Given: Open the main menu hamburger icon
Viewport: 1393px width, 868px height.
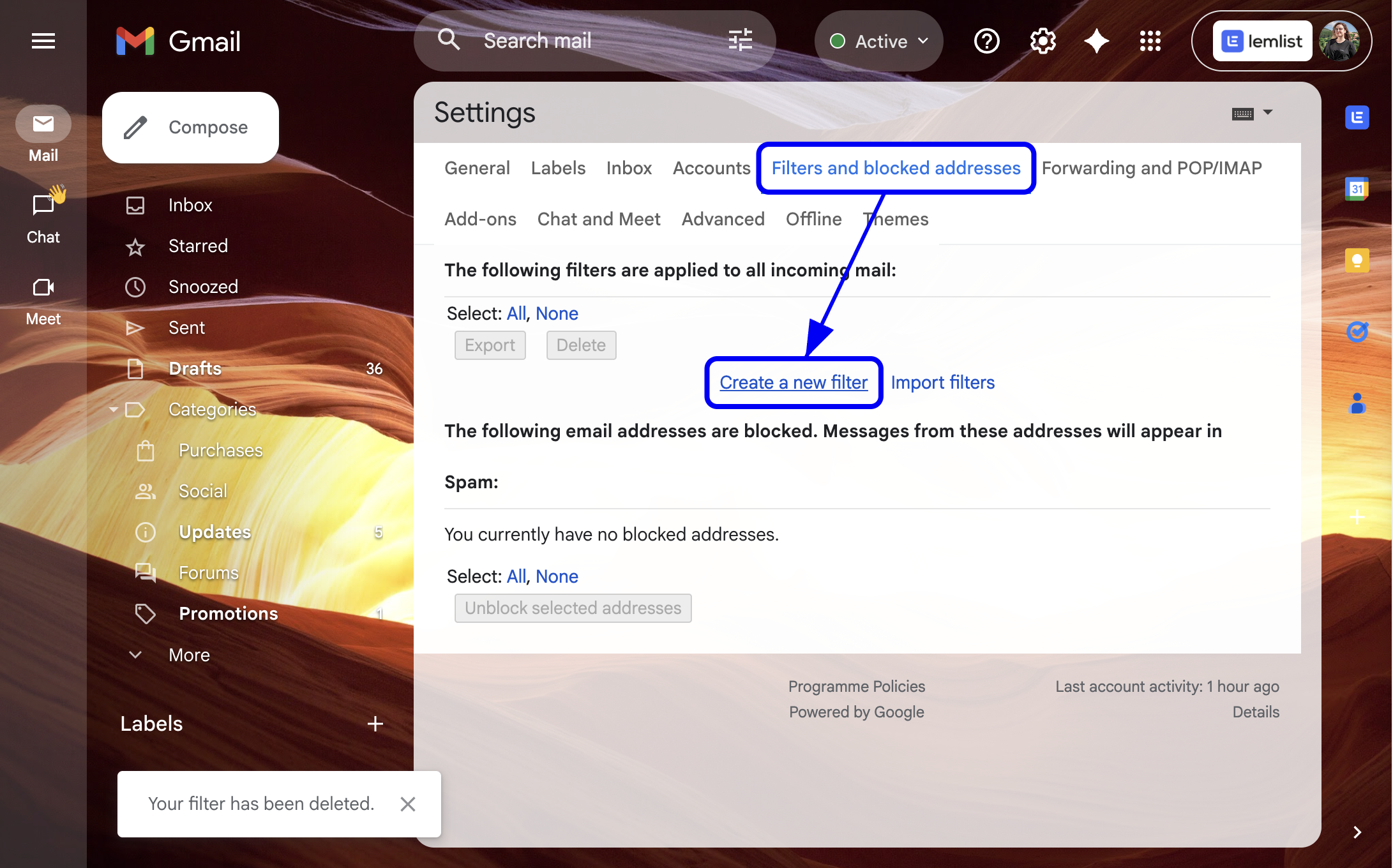Looking at the screenshot, I should pyautogui.click(x=43, y=41).
